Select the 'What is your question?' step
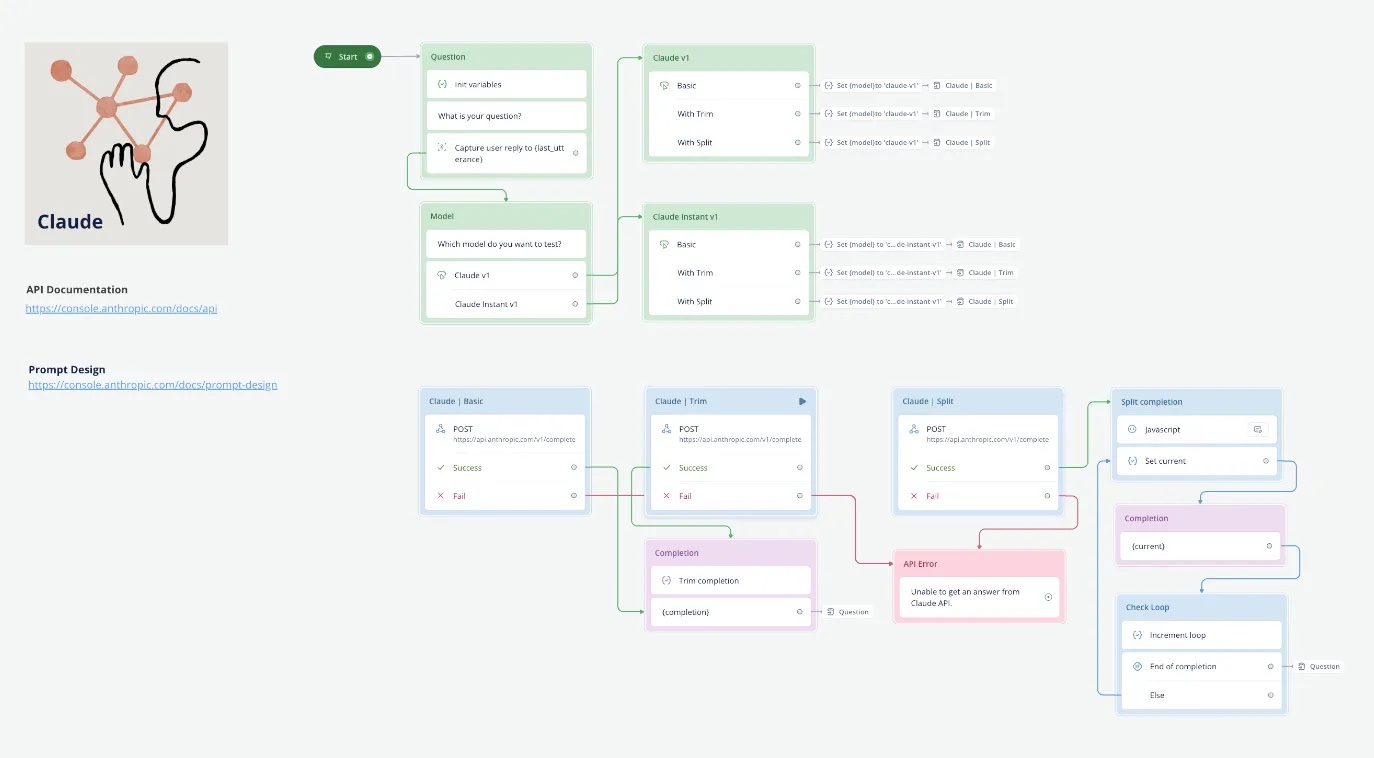The height and width of the screenshot is (758, 1374). (x=506, y=116)
